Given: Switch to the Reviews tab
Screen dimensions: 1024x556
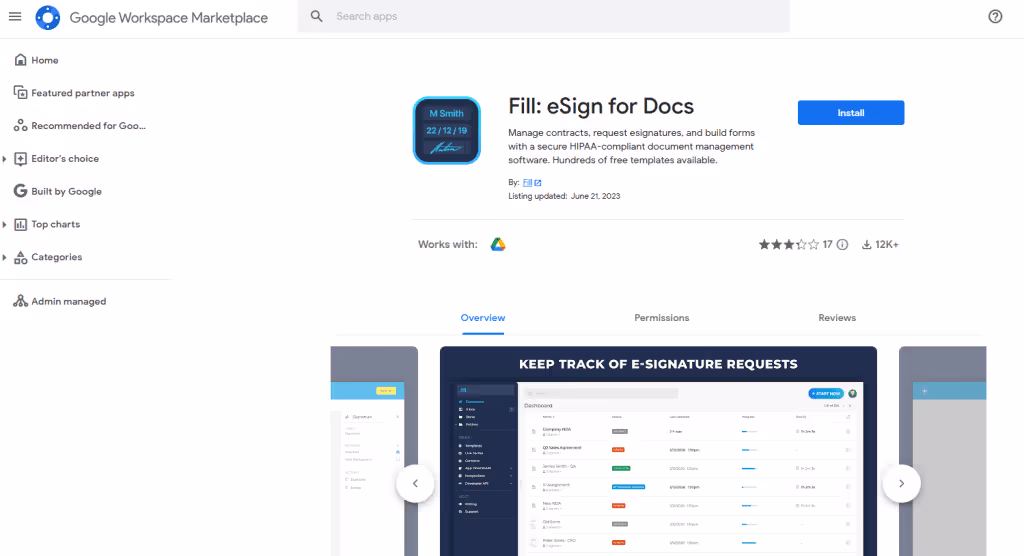Looking at the screenshot, I should tap(837, 318).
